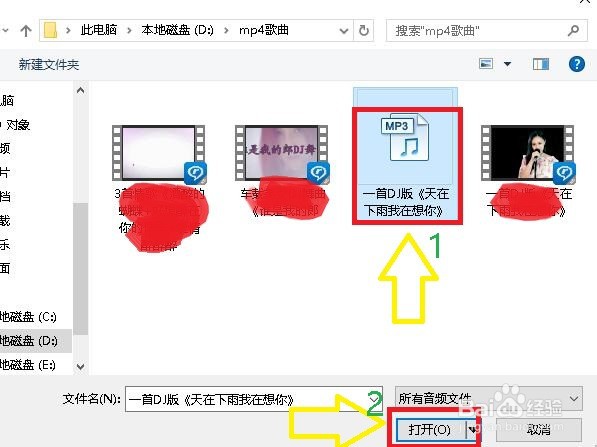Click 新建文件夹 new folder button
The width and height of the screenshot is (597, 447).
pyautogui.click(x=49, y=64)
